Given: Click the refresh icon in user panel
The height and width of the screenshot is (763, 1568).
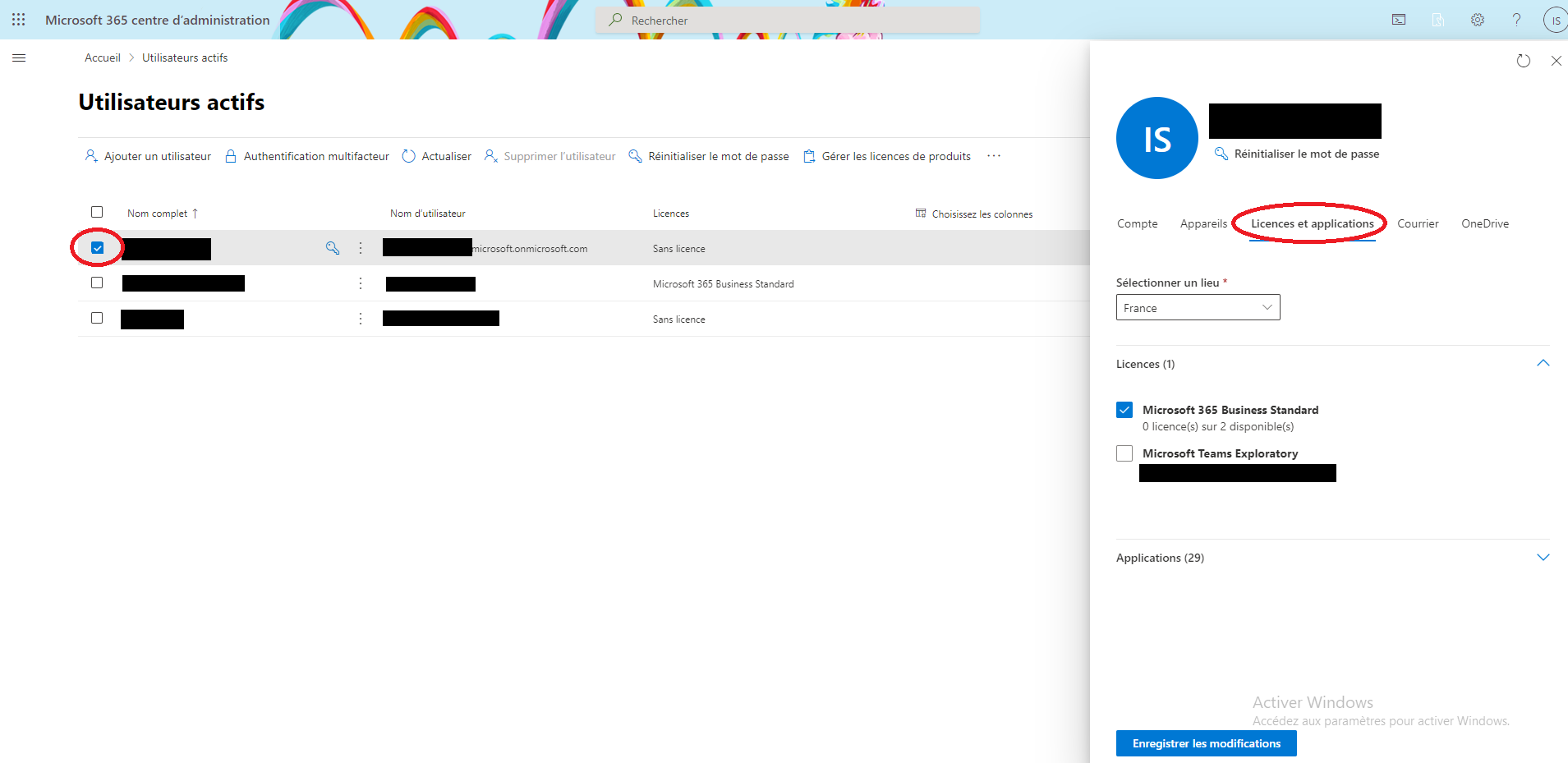Looking at the screenshot, I should pos(1523,61).
